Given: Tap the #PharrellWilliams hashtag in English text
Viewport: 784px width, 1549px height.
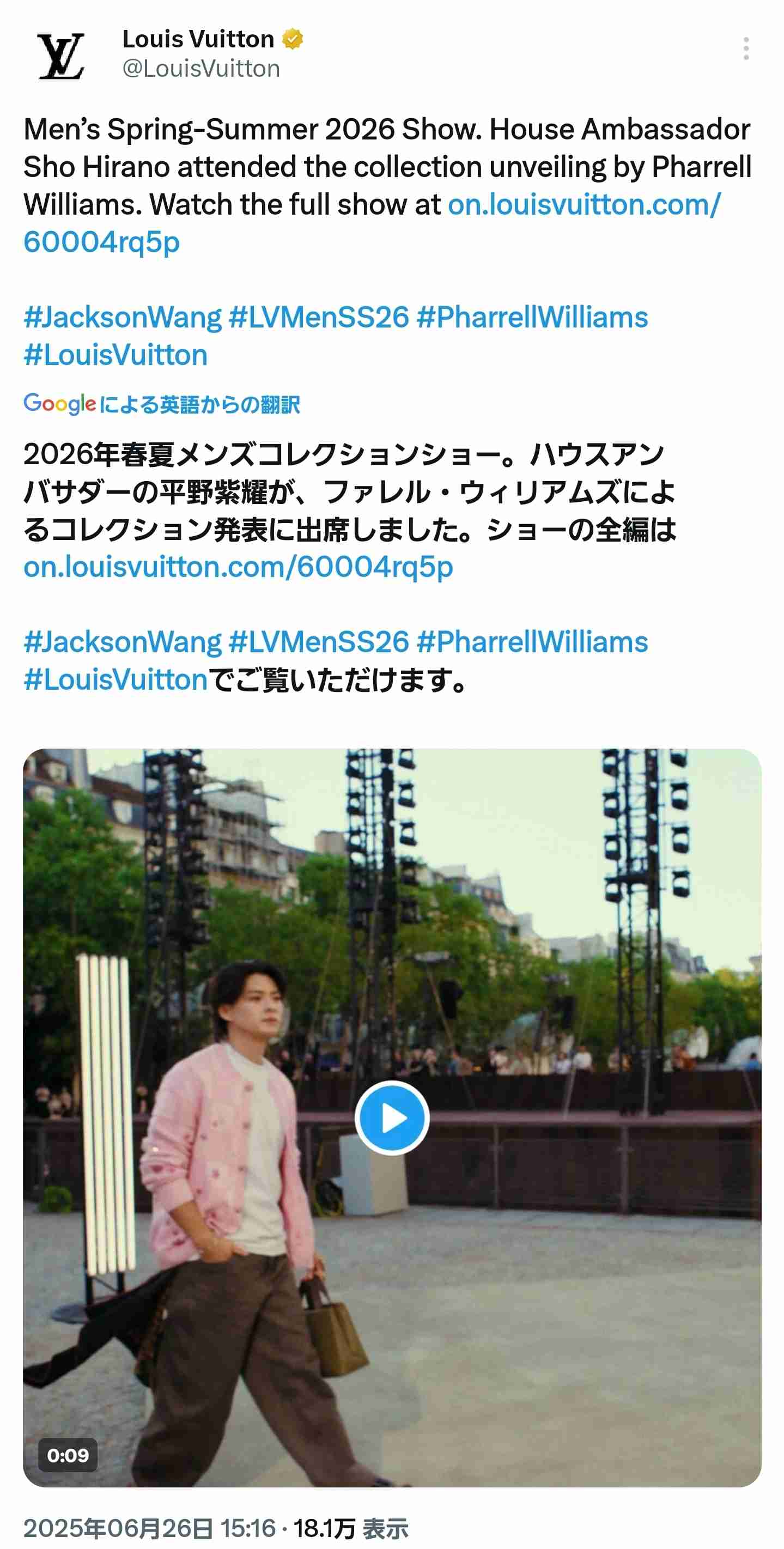Looking at the screenshot, I should coord(532,318).
